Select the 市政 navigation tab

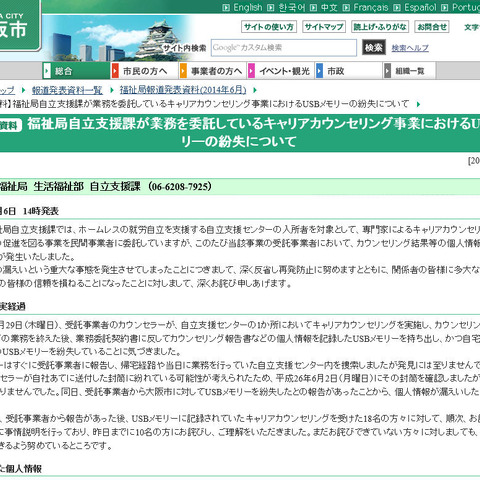[x=349, y=71]
